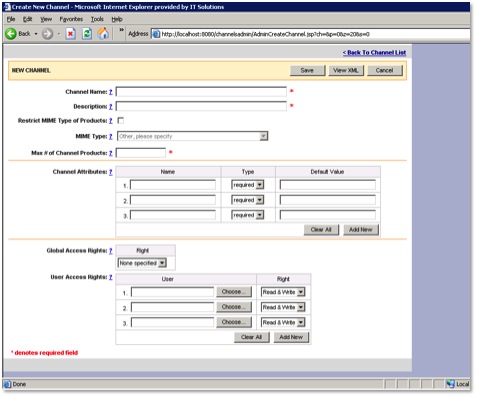The width and height of the screenshot is (477, 397).
Task: Click the user 1 name field
Action: [x=172, y=292]
